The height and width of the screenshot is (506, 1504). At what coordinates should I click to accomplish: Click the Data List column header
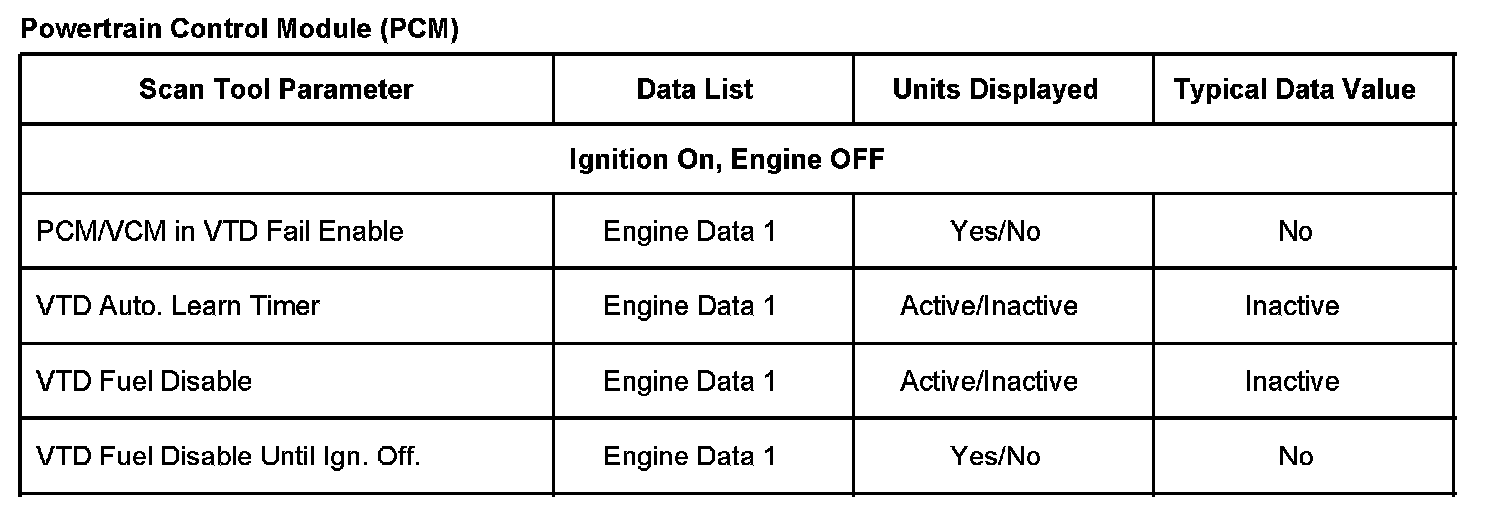point(695,90)
